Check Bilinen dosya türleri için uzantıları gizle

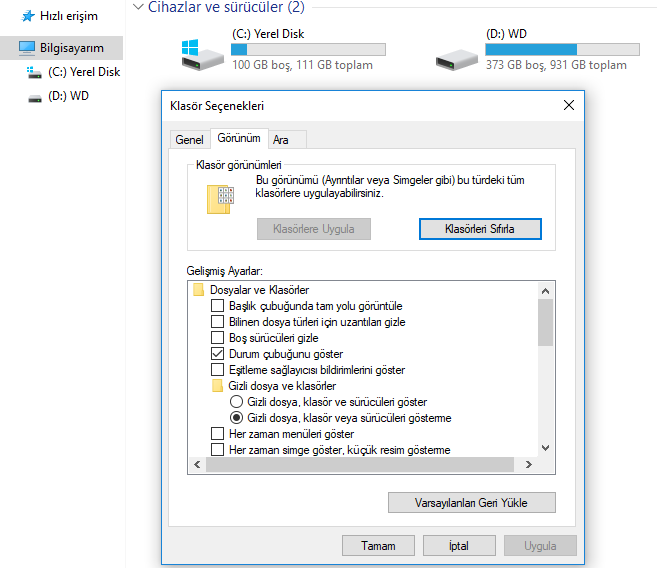click(217, 322)
